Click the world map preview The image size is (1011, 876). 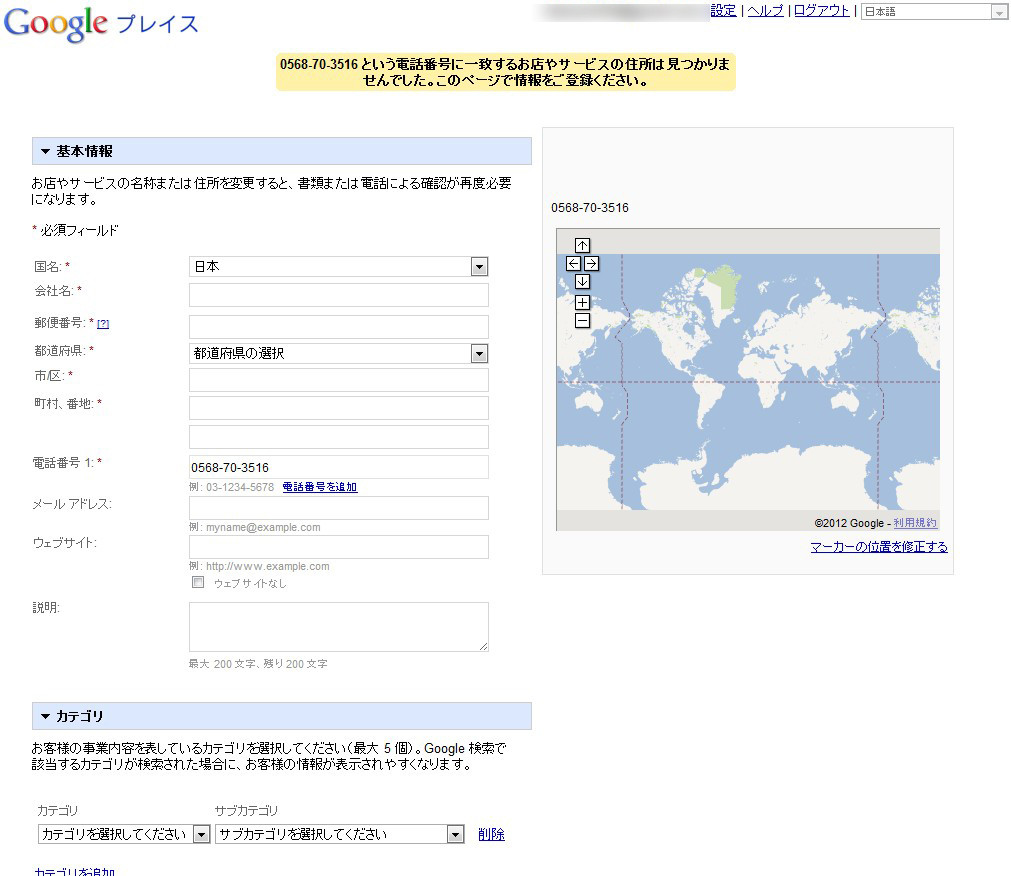click(748, 380)
